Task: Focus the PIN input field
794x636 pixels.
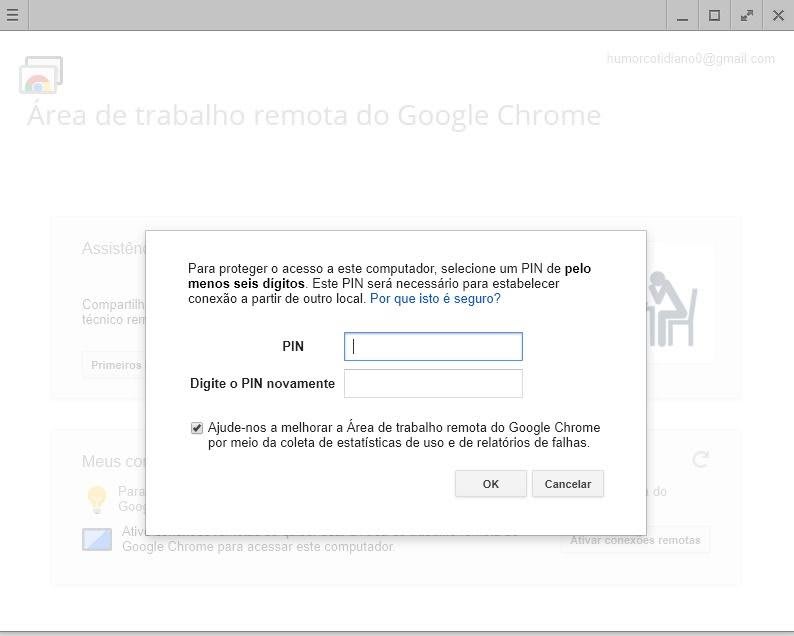Action: 433,346
